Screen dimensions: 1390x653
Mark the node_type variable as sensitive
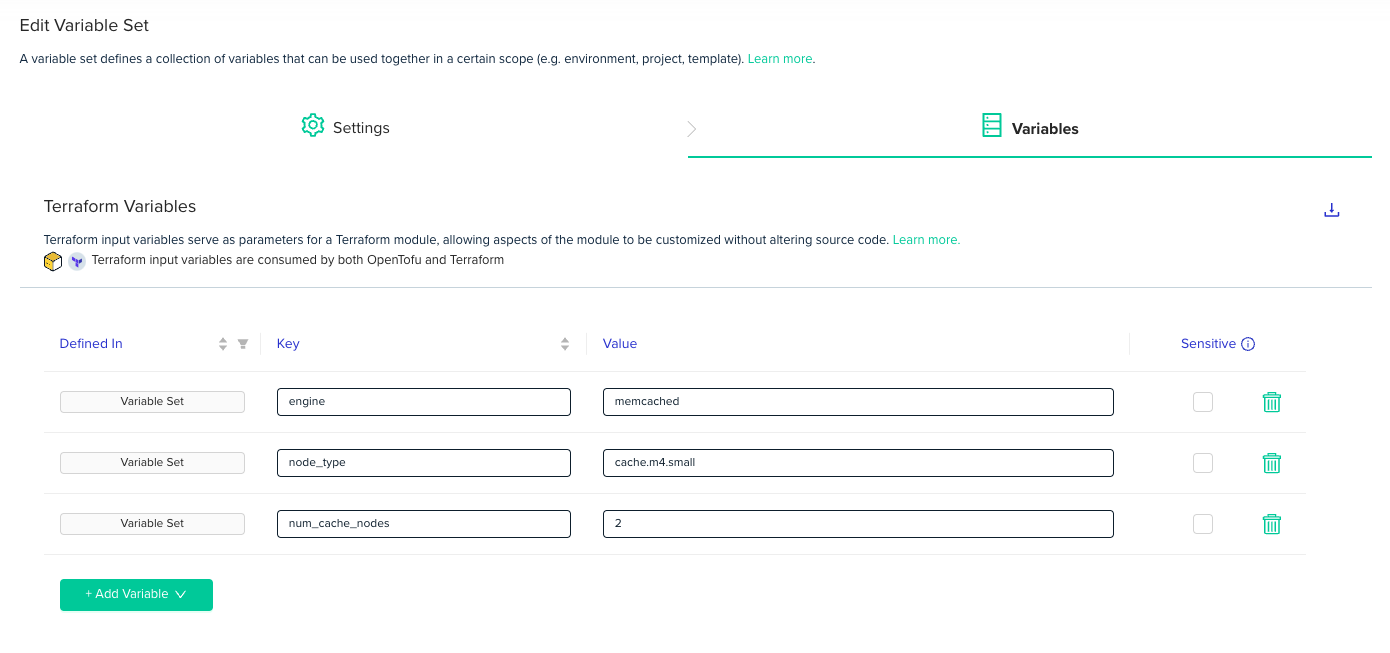click(x=1203, y=463)
